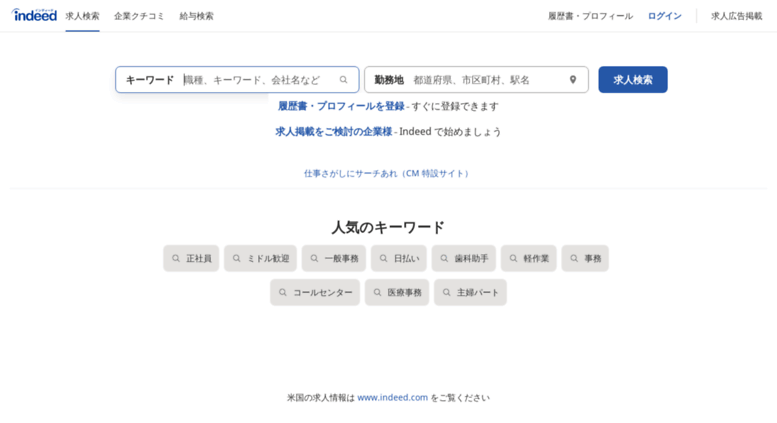Click the blue 求人検索 search button
Screen dimensions: 777x423
(x=633, y=80)
